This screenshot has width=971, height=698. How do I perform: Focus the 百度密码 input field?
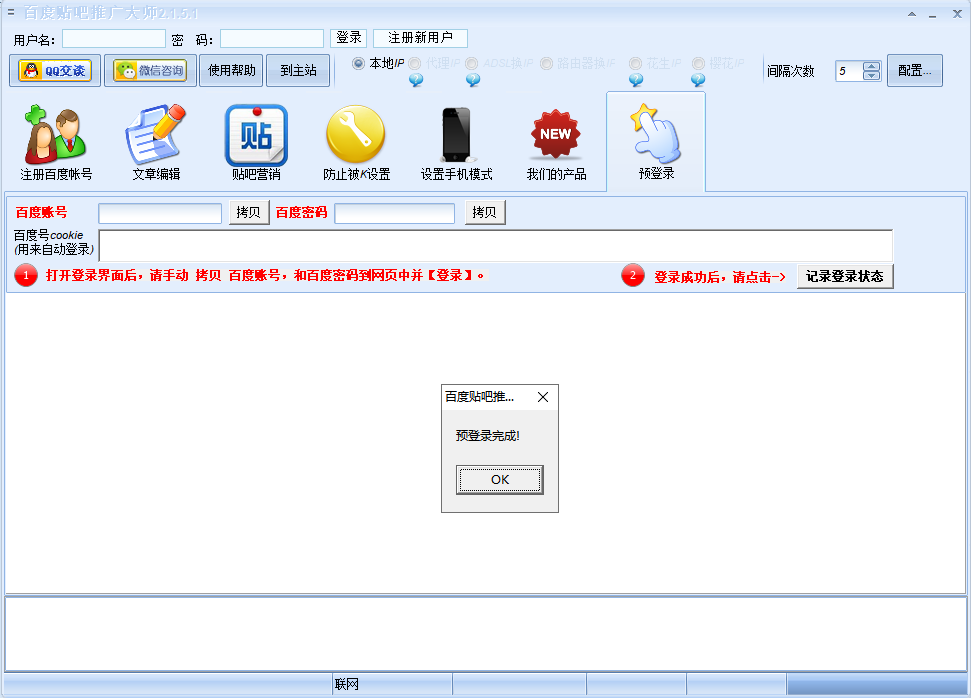(394, 213)
